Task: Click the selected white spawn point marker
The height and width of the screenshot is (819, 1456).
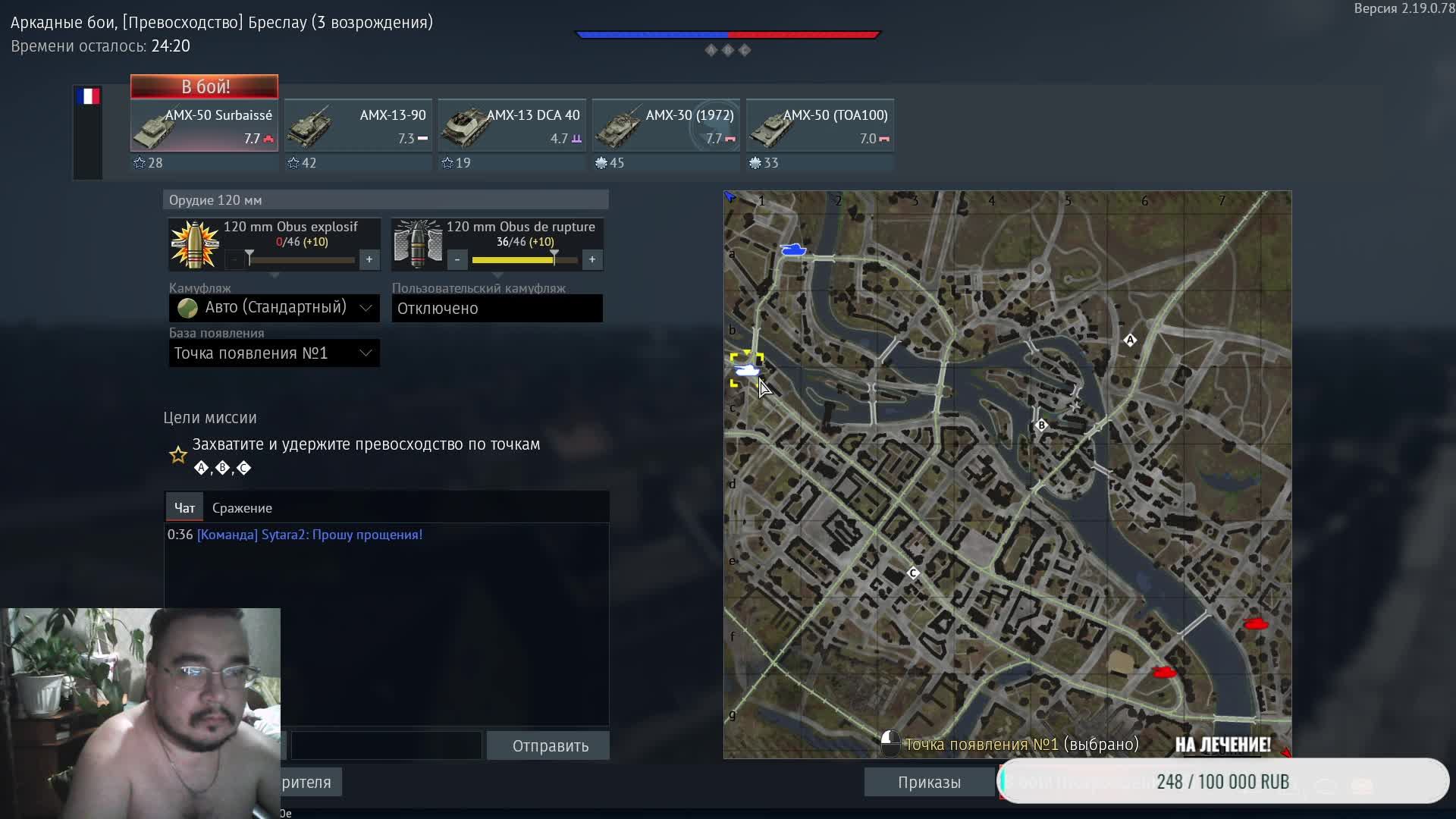Action: [747, 369]
